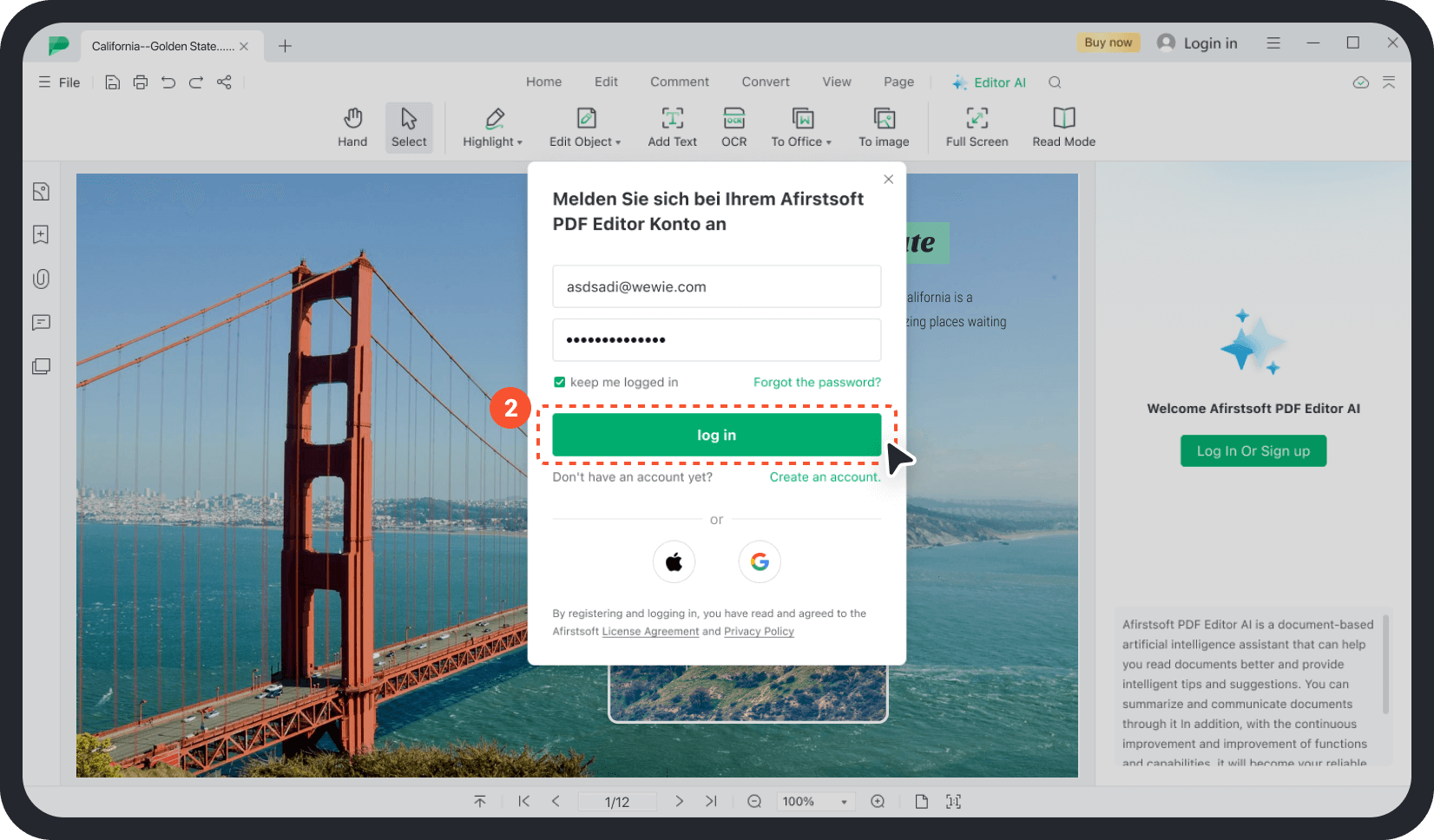Open the share icon
Screen dimensions: 1434x840
click(224, 82)
